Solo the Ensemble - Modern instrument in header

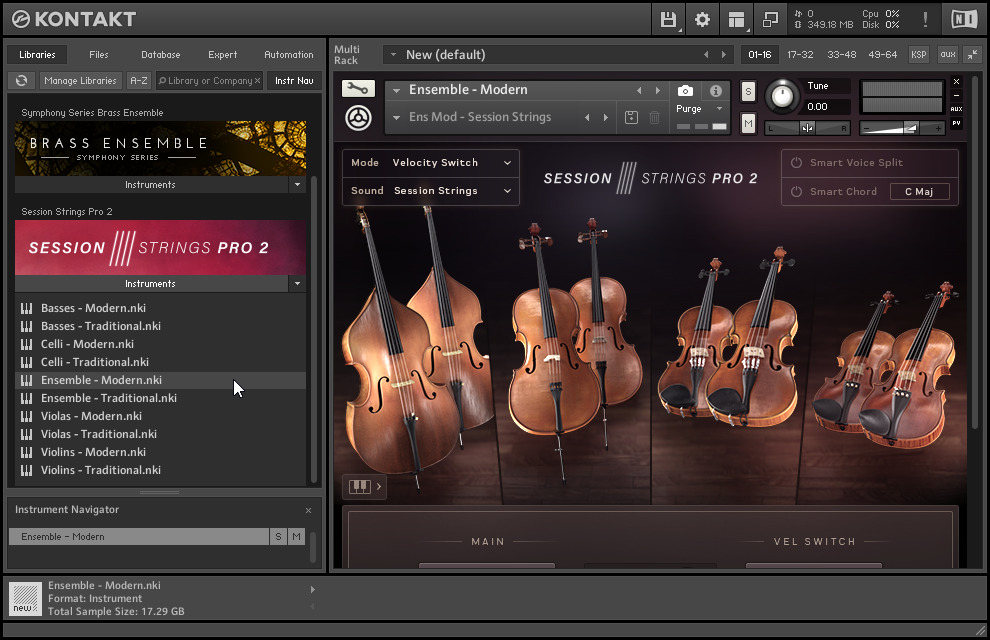tap(748, 92)
